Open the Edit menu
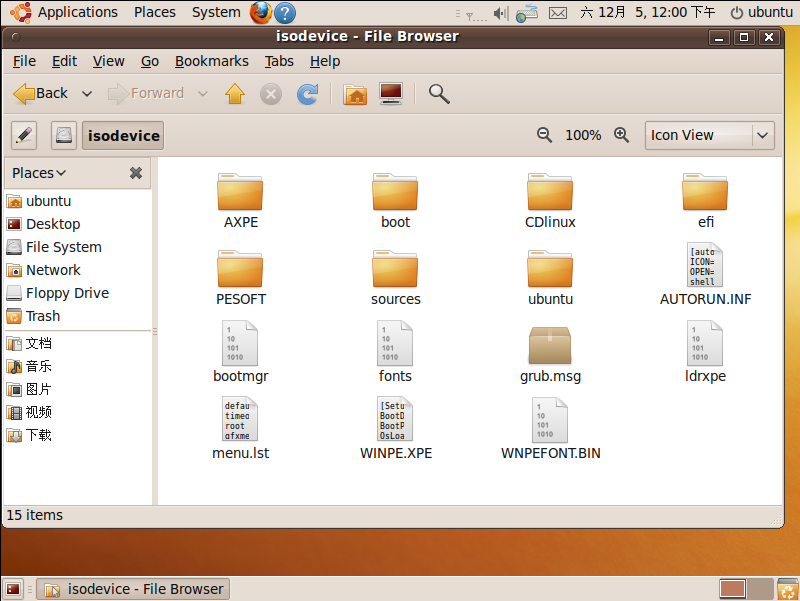The height and width of the screenshot is (601, 800). click(x=64, y=61)
